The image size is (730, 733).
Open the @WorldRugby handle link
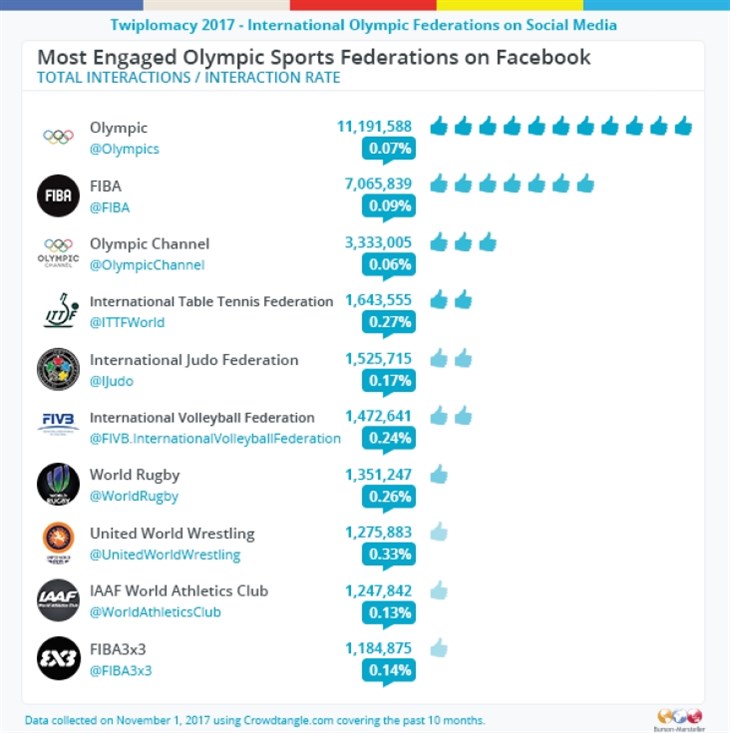[x=134, y=496]
